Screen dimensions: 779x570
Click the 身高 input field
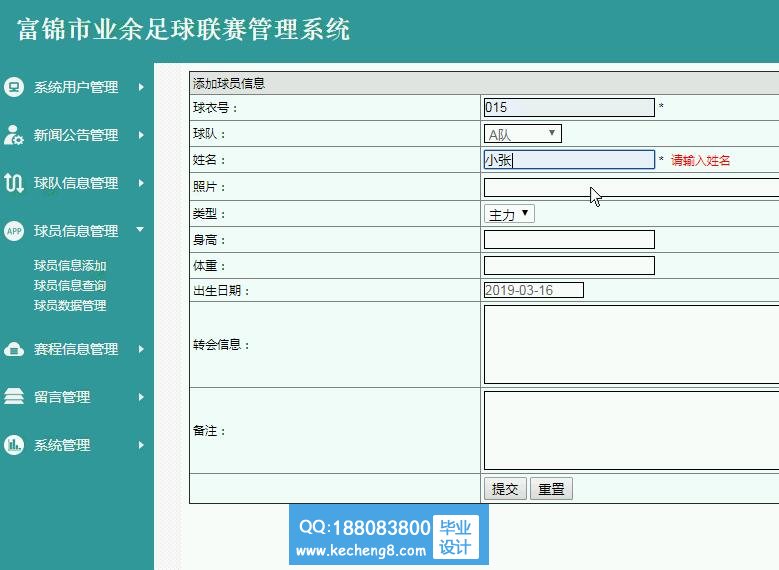pos(569,240)
